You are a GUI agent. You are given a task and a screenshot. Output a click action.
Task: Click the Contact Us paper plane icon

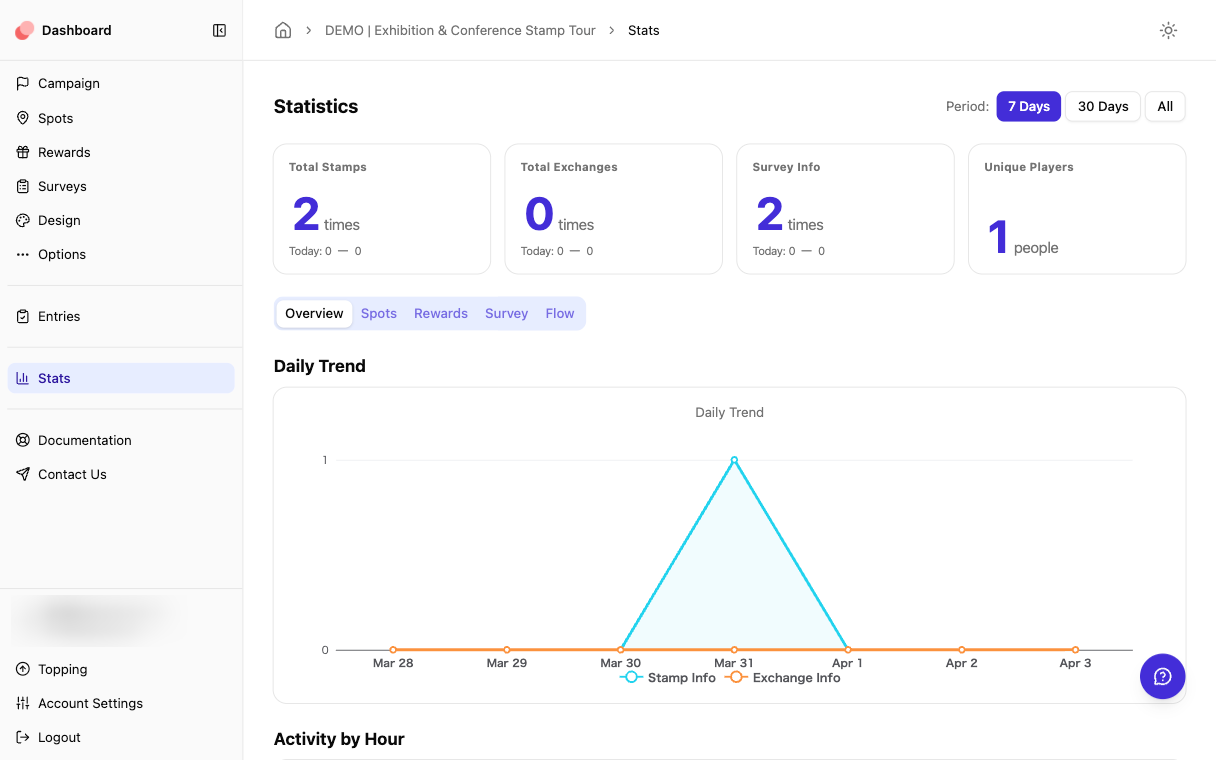23,474
